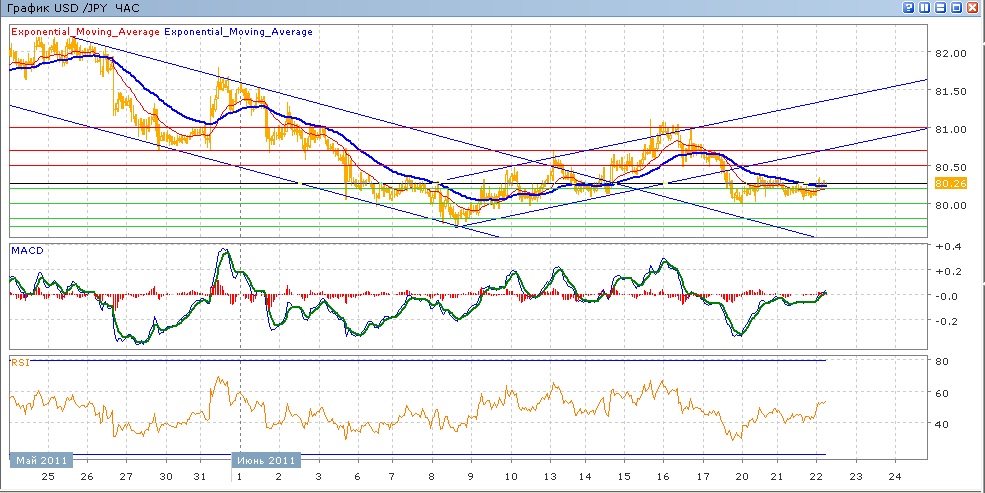Select the blue Exponential_Moving_Average indicator label

click(x=238, y=32)
